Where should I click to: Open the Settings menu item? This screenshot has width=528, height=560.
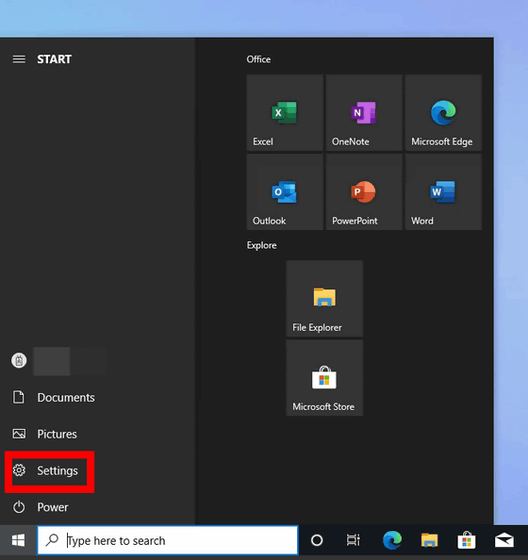[49, 471]
